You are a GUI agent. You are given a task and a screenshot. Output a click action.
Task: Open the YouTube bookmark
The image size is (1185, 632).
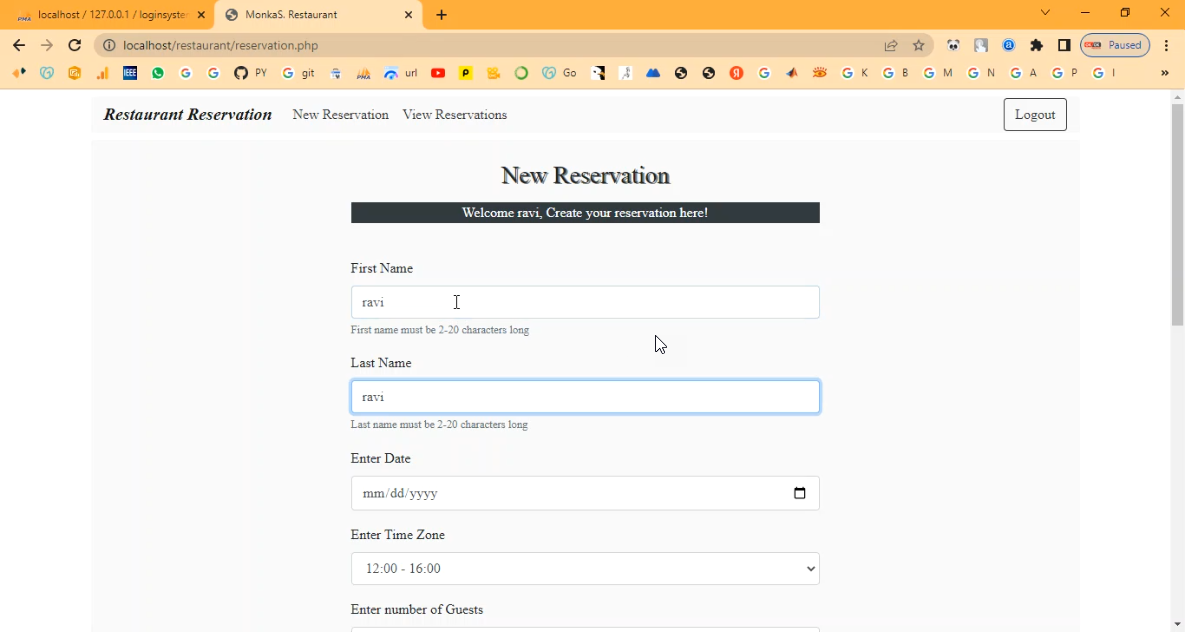(438, 73)
